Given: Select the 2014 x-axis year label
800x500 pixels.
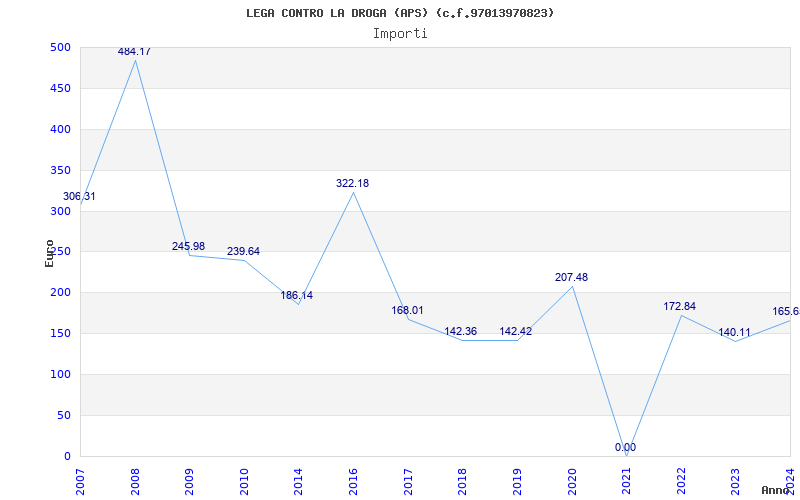Looking at the screenshot, I should point(298,482).
